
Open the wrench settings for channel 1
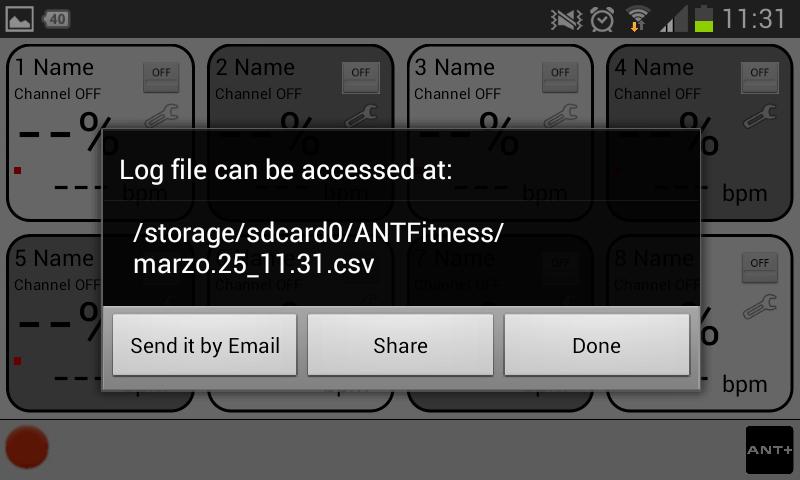point(162,116)
